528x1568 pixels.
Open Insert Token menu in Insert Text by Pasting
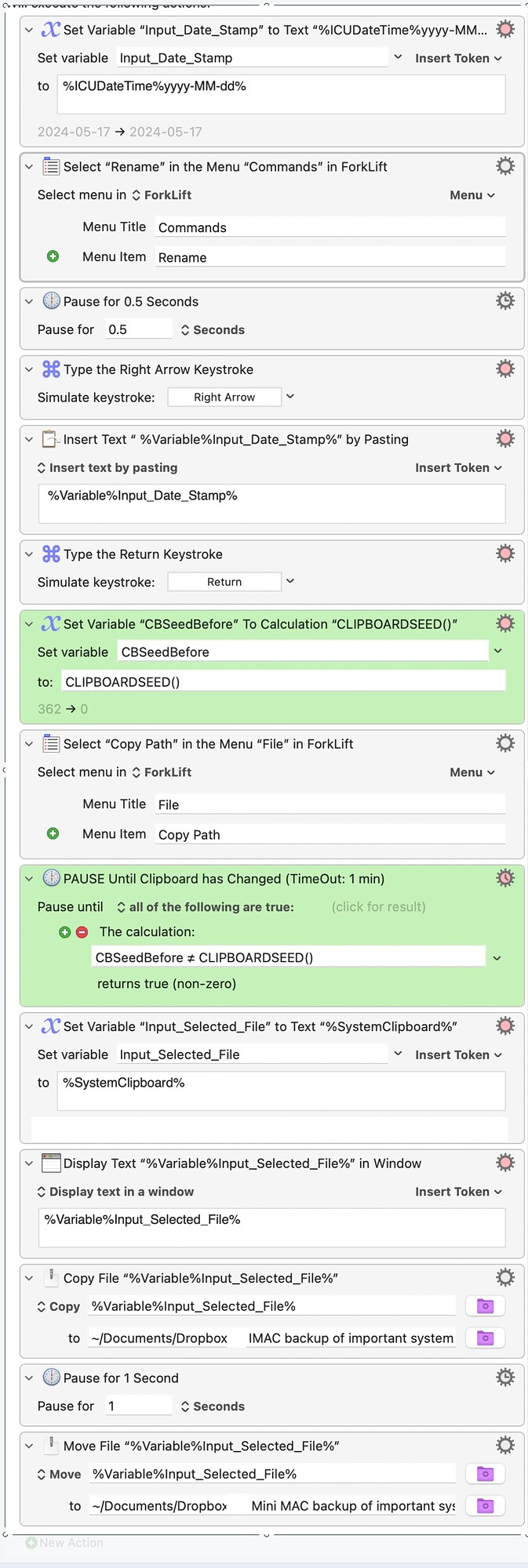tap(458, 468)
